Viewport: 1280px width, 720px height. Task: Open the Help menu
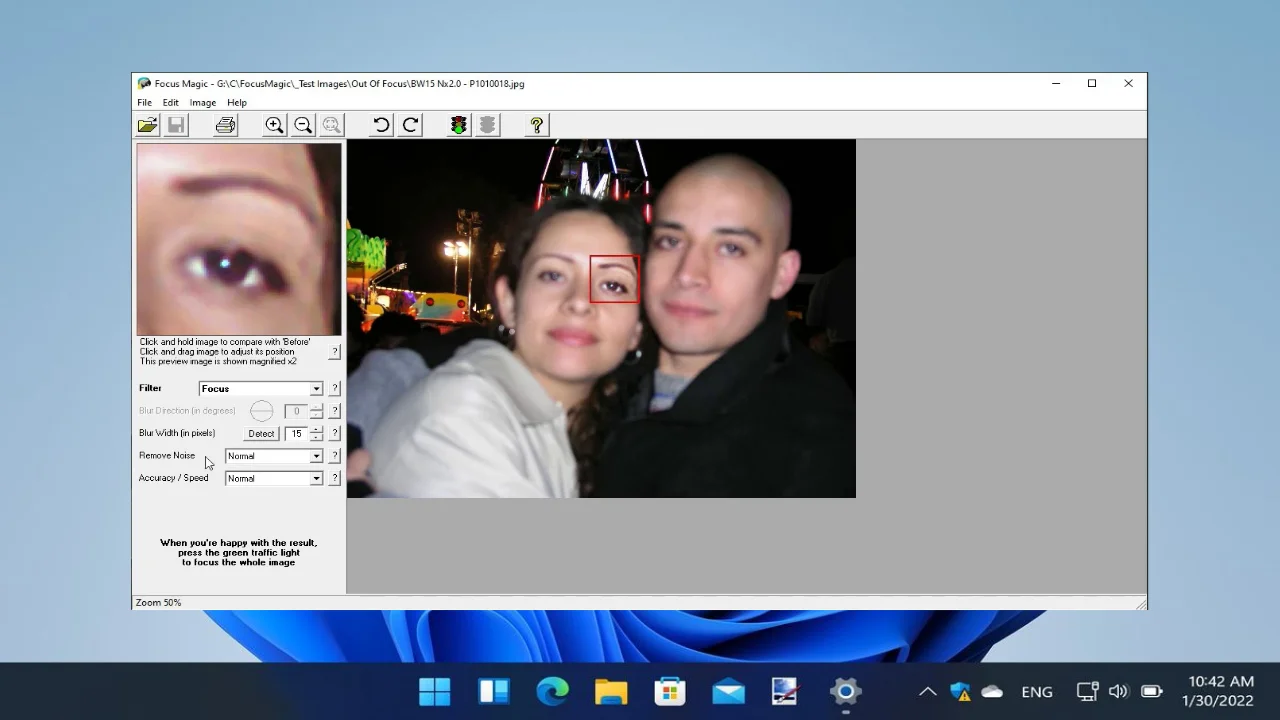tap(237, 103)
